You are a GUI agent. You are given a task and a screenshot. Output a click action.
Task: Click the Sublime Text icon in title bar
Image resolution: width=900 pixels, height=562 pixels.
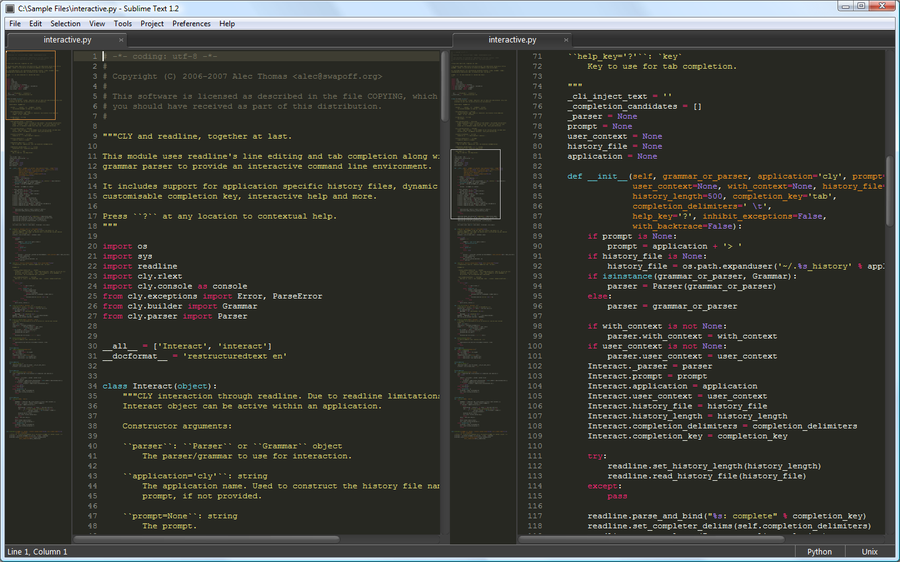(x=10, y=7)
